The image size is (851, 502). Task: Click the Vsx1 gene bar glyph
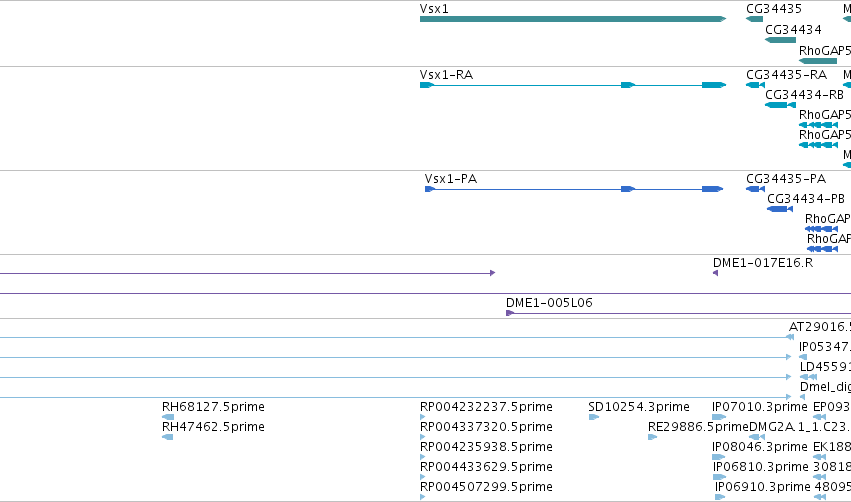(x=573, y=19)
